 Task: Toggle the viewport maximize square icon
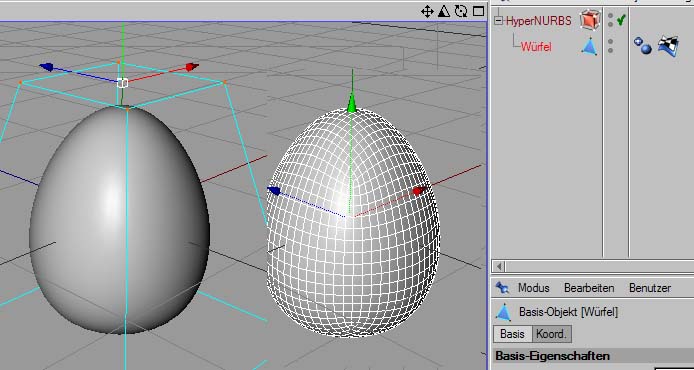(478, 11)
